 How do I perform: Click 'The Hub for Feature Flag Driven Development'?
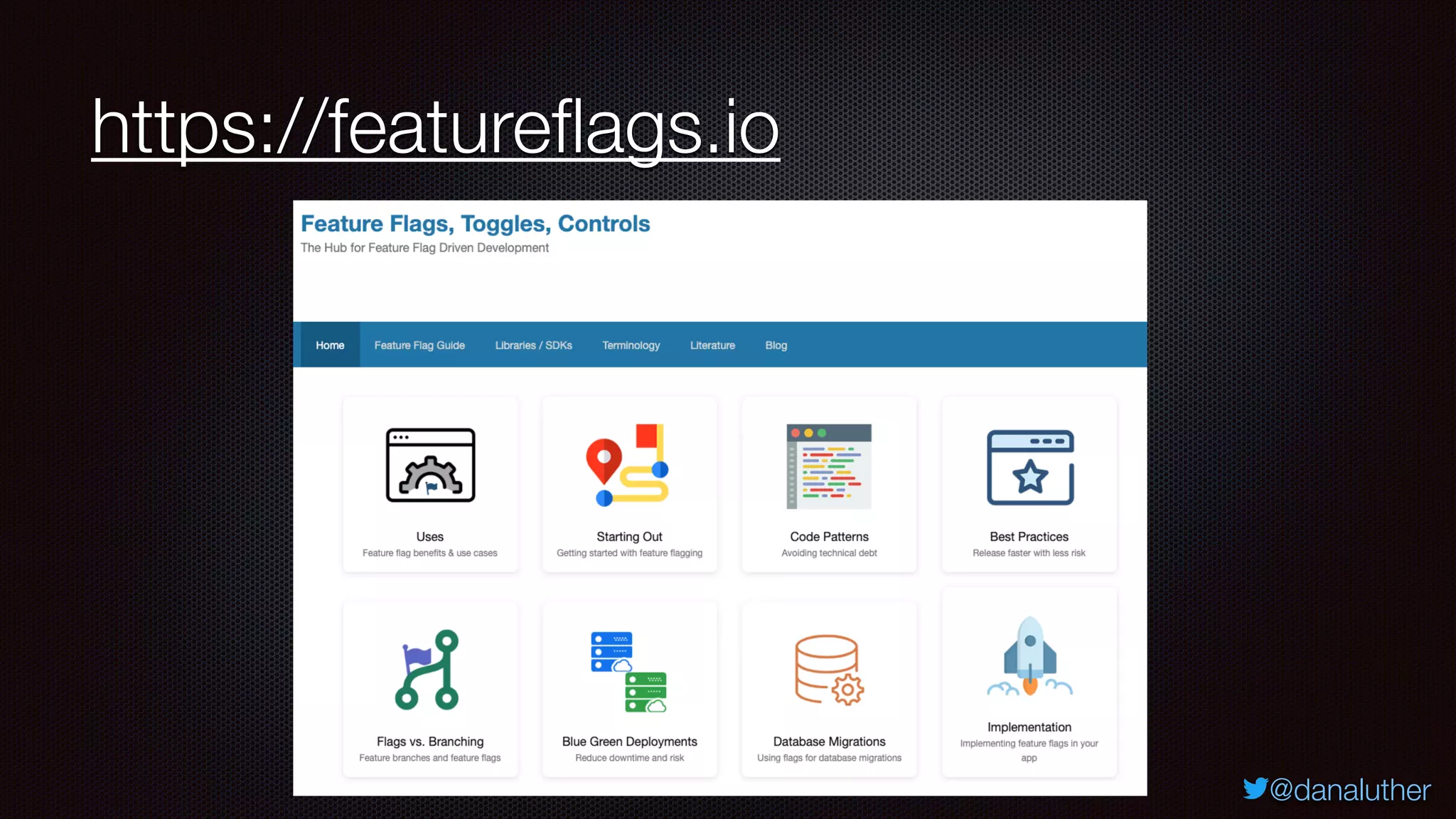(424, 247)
